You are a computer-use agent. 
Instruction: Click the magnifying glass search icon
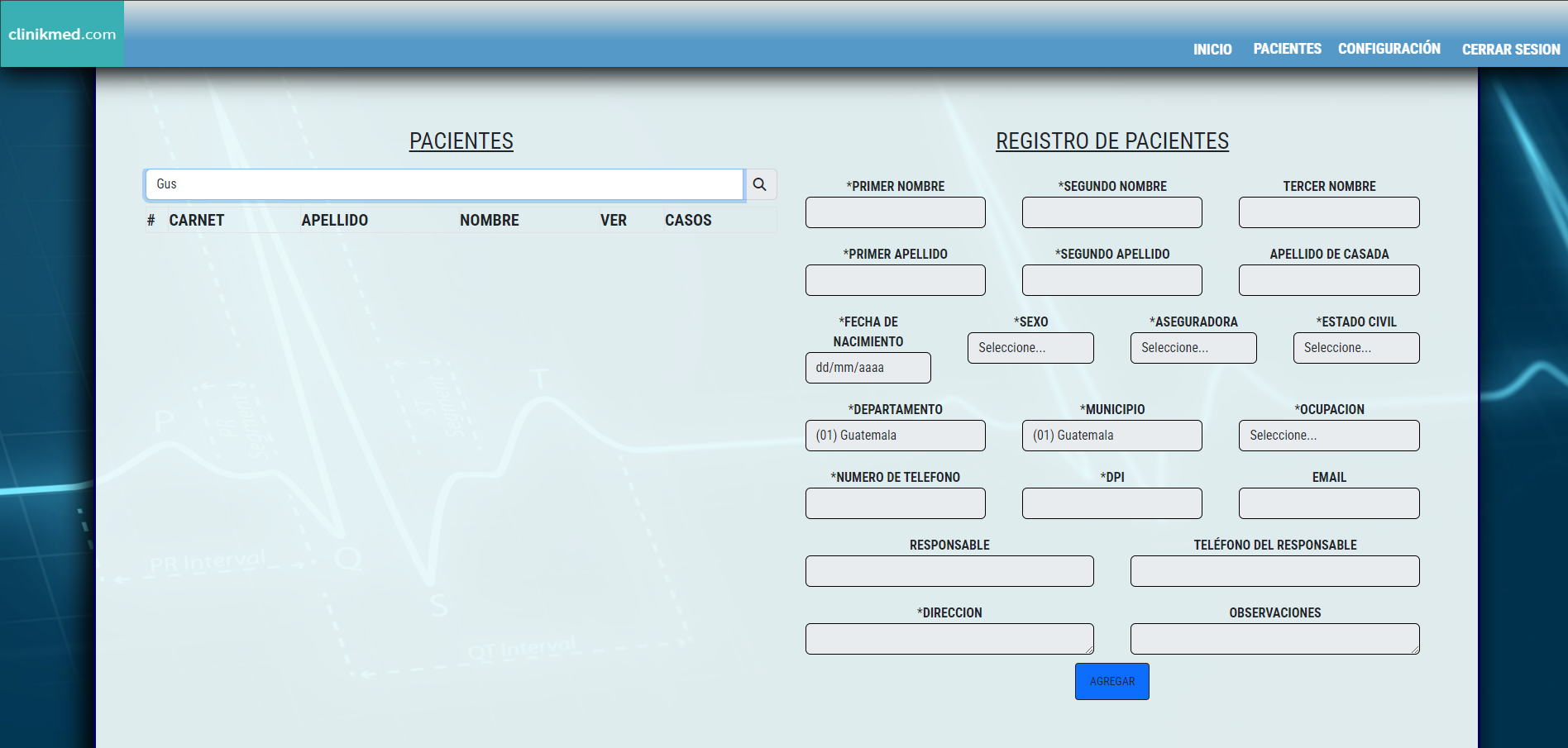(x=759, y=184)
